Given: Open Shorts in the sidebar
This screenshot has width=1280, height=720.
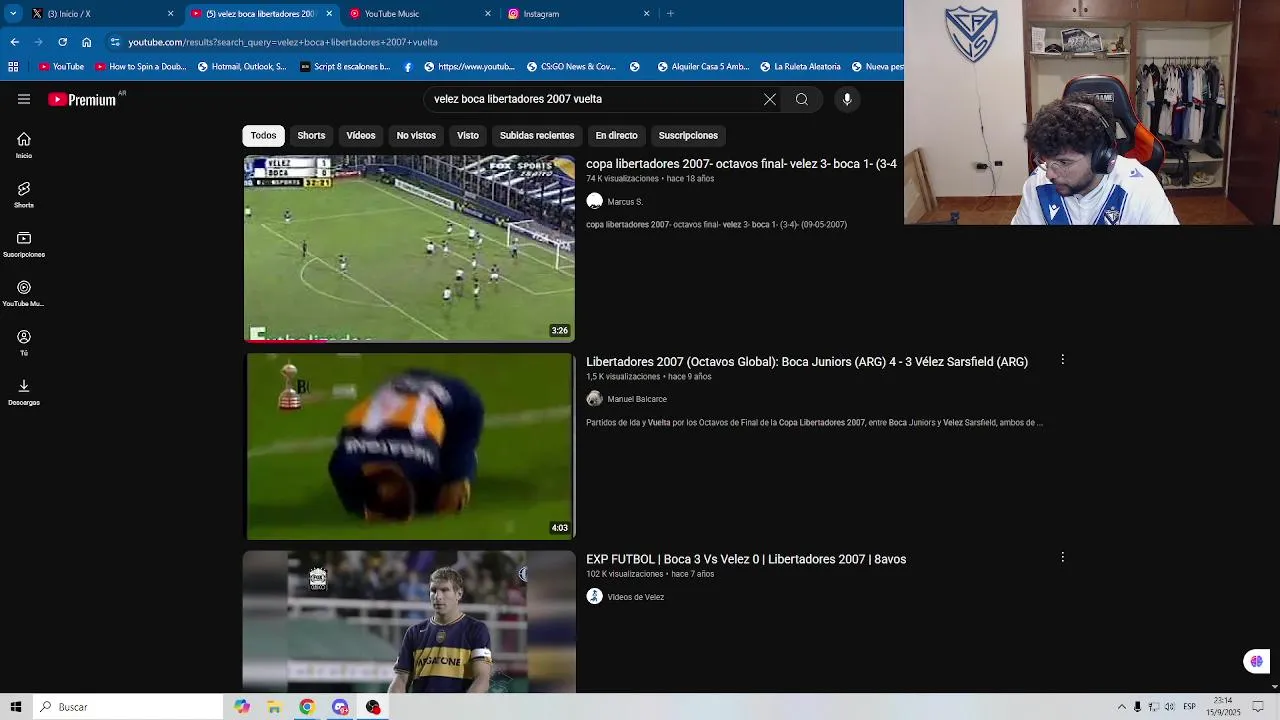Looking at the screenshot, I should coord(24,195).
